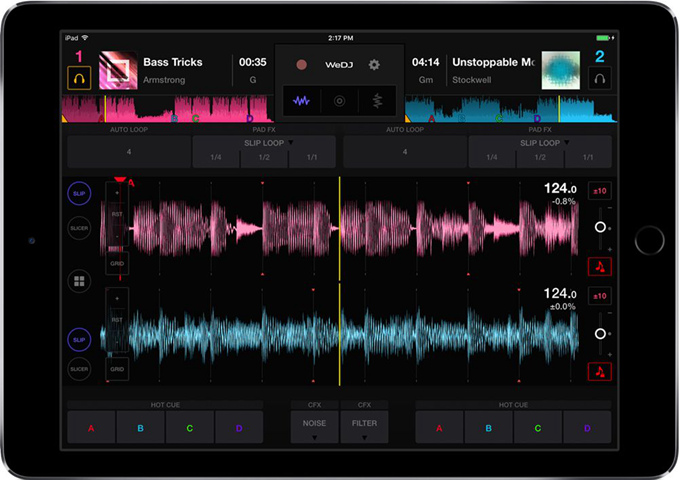Switch to the mixer EQ view icon
Image resolution: width=680 pixels, height=480 pixels.
[377, 101]
